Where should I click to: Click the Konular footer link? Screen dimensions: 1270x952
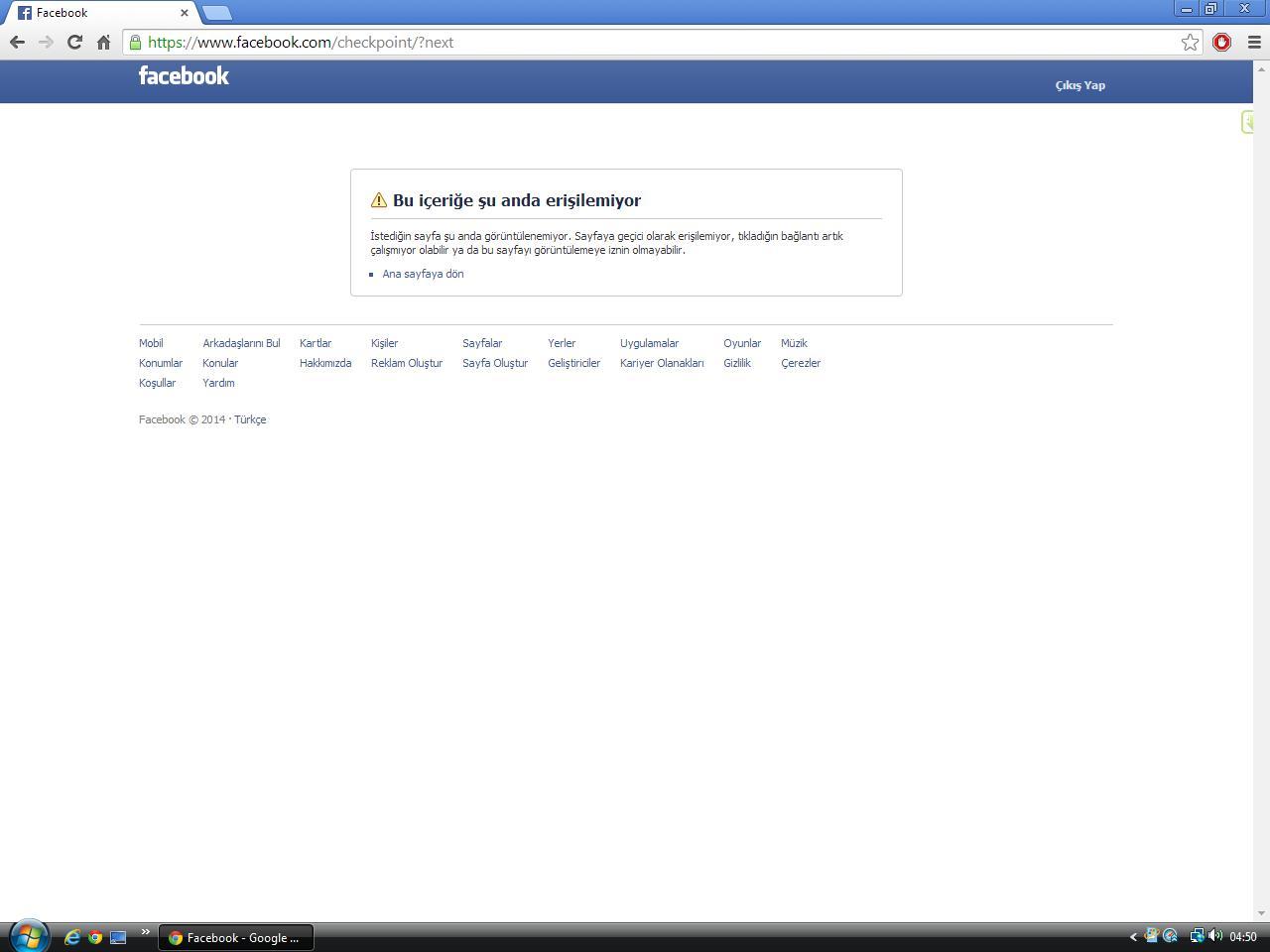click(220, 363)
